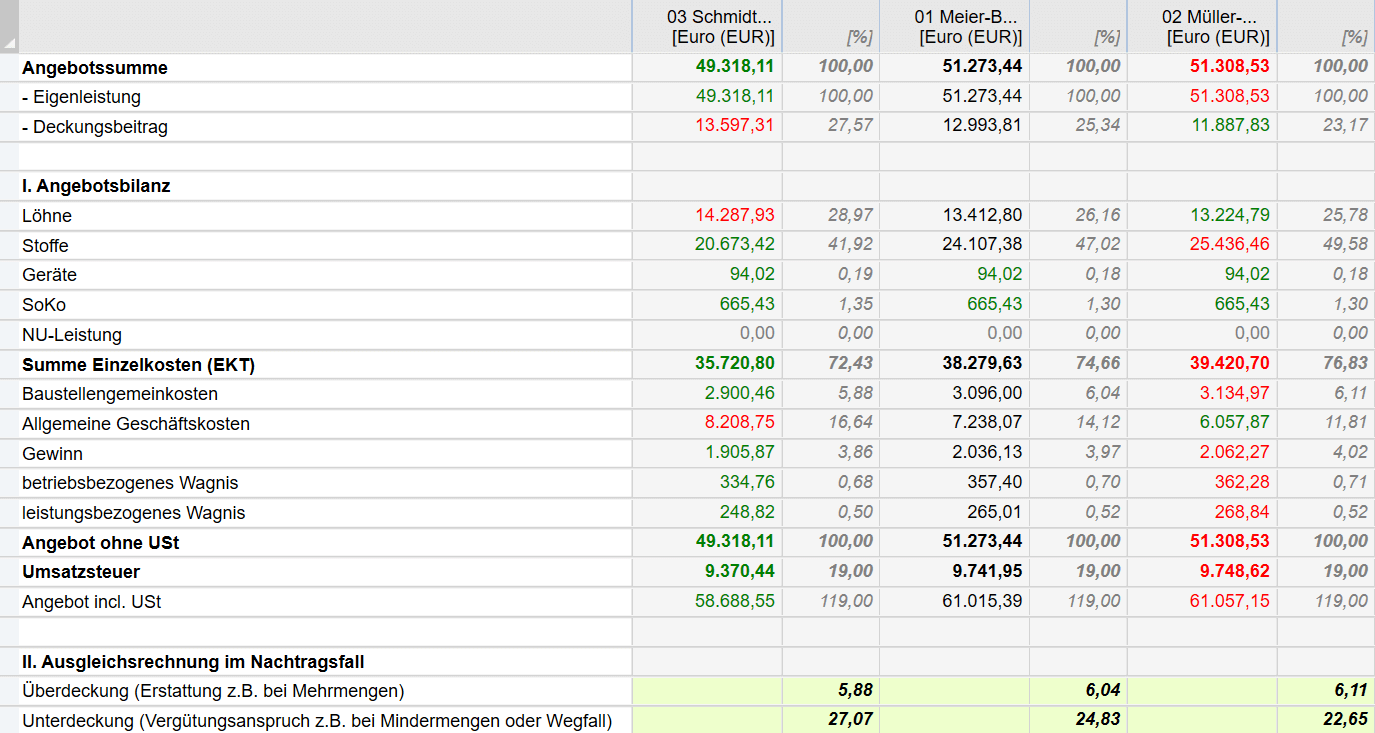
Task: Click the Angebot incl. USt value 61.057,15
Action: point(1229,602)
